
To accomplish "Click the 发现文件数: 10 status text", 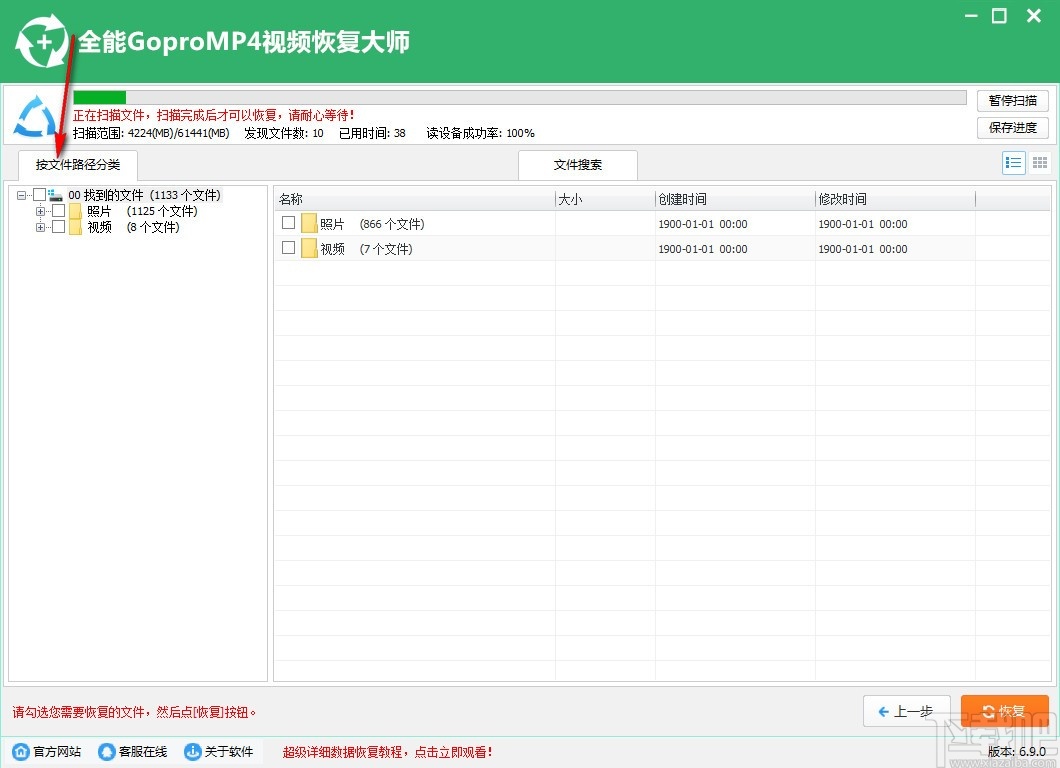I will tap(284, 133).
